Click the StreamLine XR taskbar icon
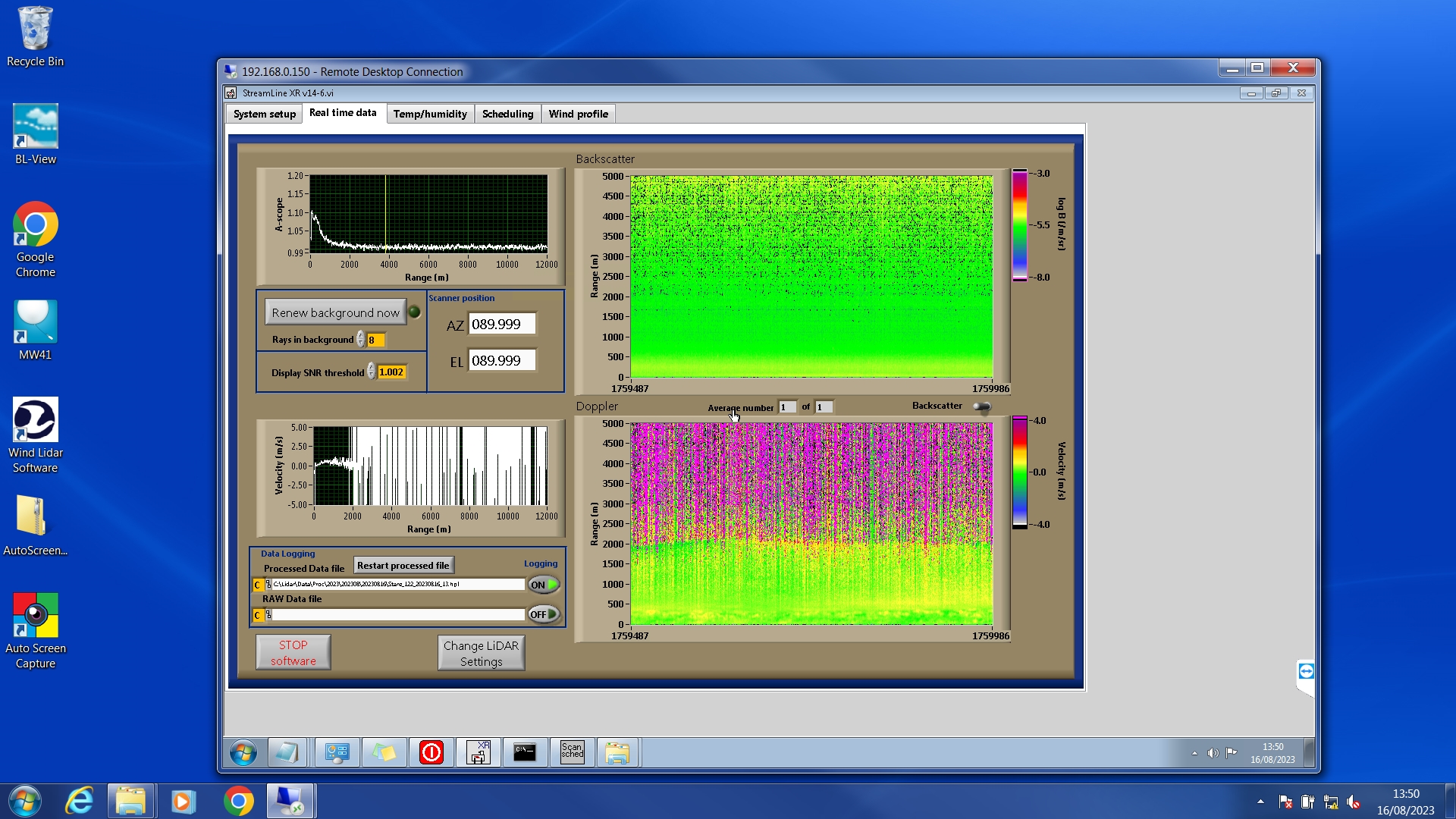The image size is (1456, 819). [478, 752]
